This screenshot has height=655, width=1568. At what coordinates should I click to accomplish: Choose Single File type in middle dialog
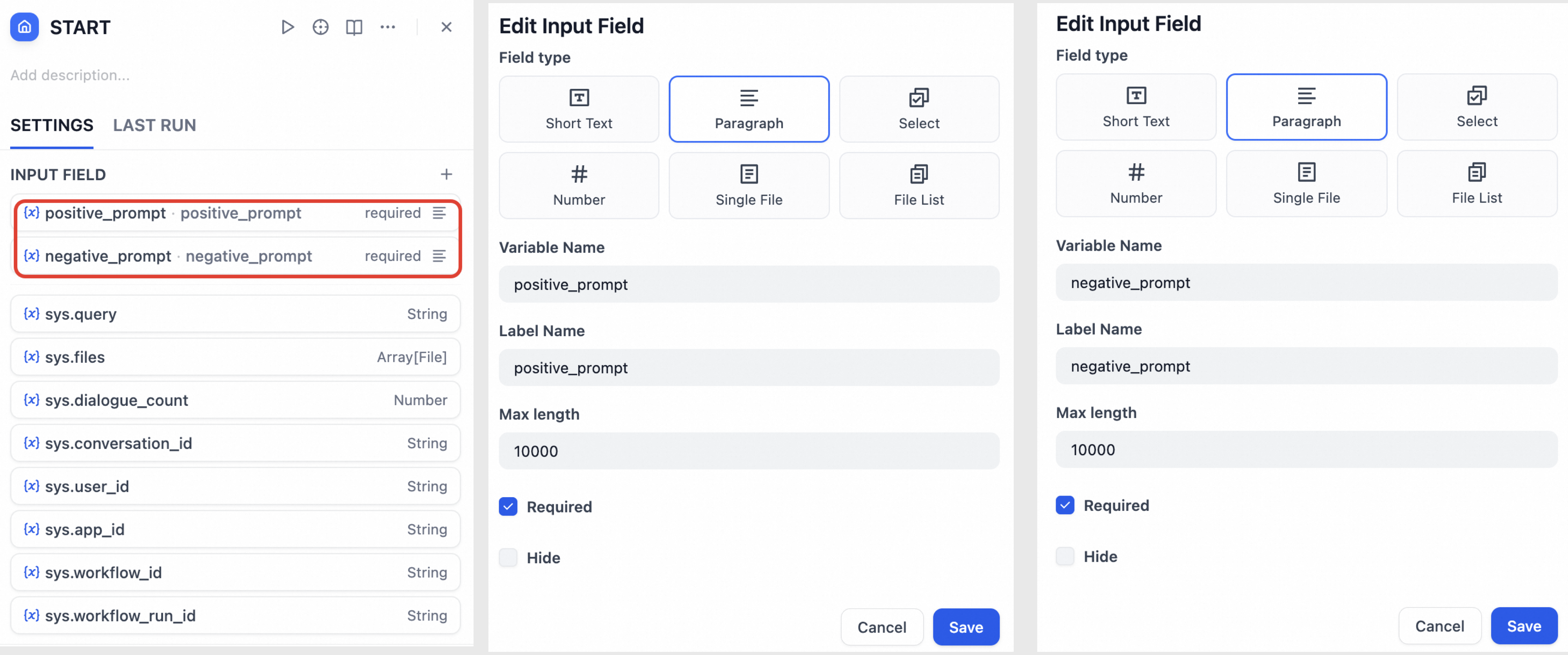[x=748, y=186]
